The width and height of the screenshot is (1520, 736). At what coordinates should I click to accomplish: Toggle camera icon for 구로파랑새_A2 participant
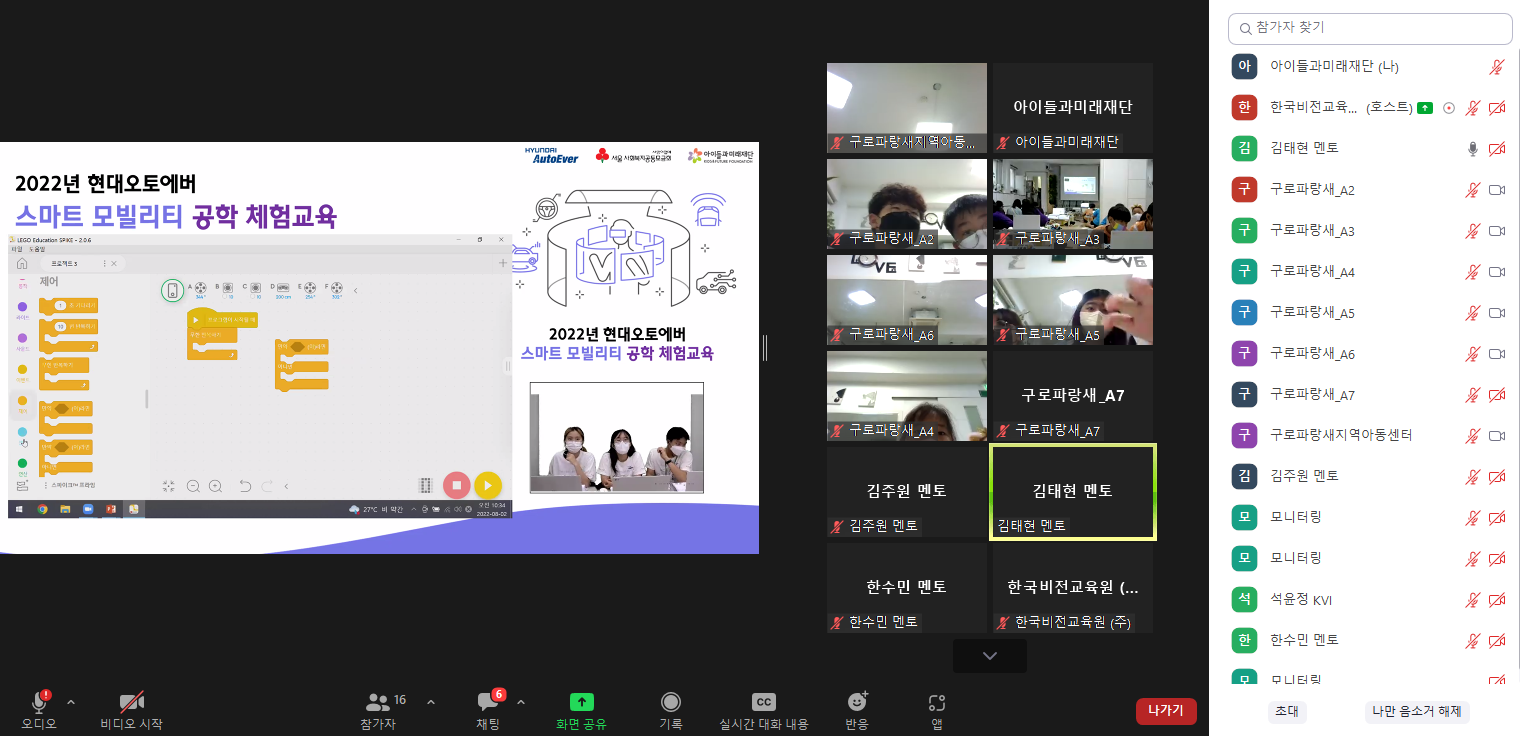[1497, 190]
